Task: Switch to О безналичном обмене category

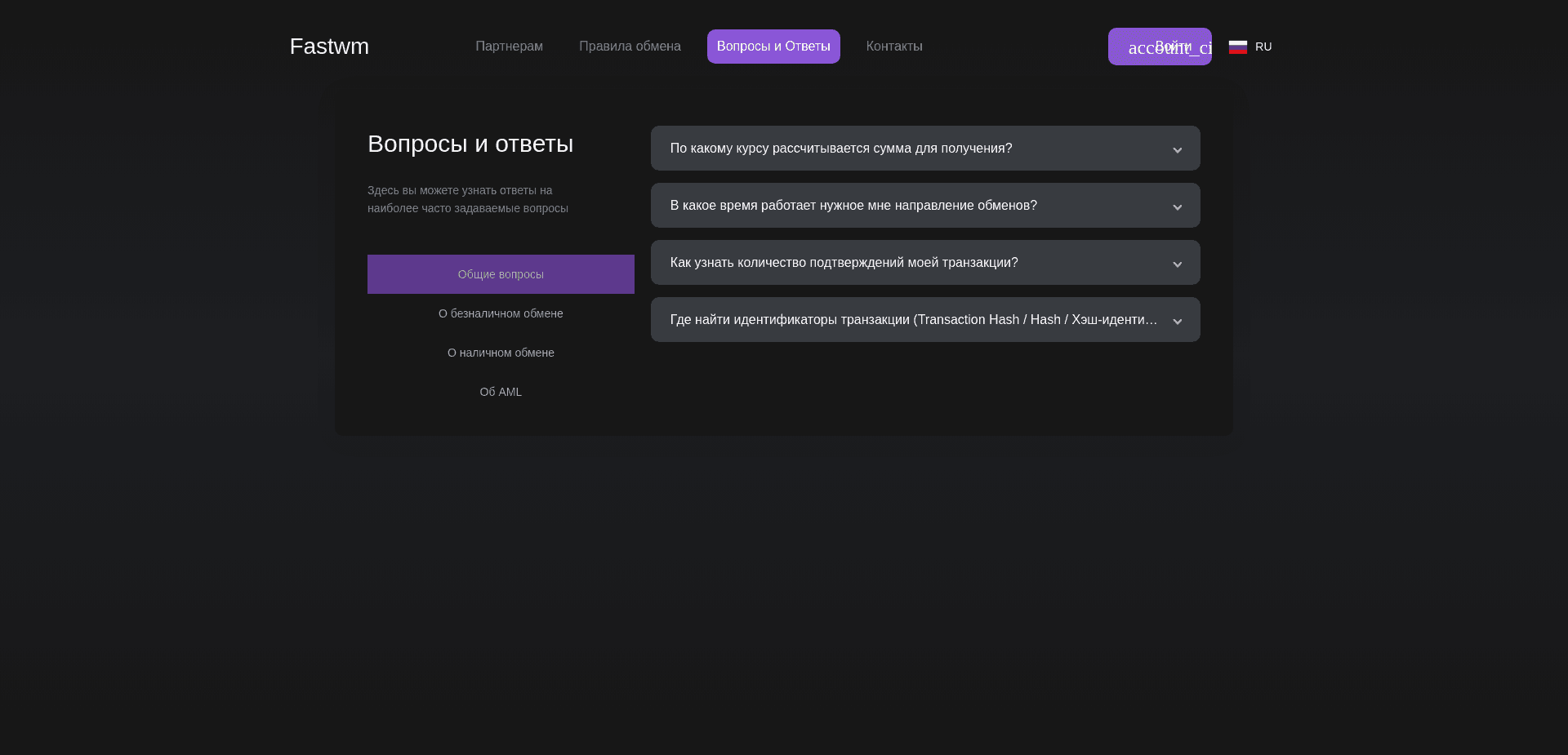Action: point(501,313)
